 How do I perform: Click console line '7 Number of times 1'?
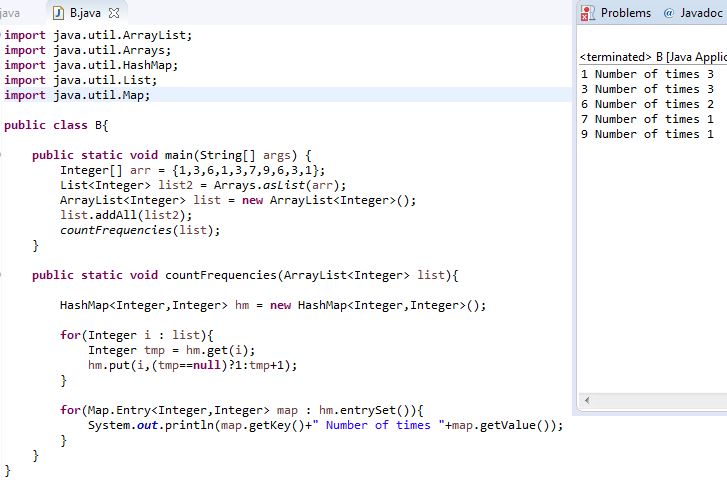click(x=647, y=119)
